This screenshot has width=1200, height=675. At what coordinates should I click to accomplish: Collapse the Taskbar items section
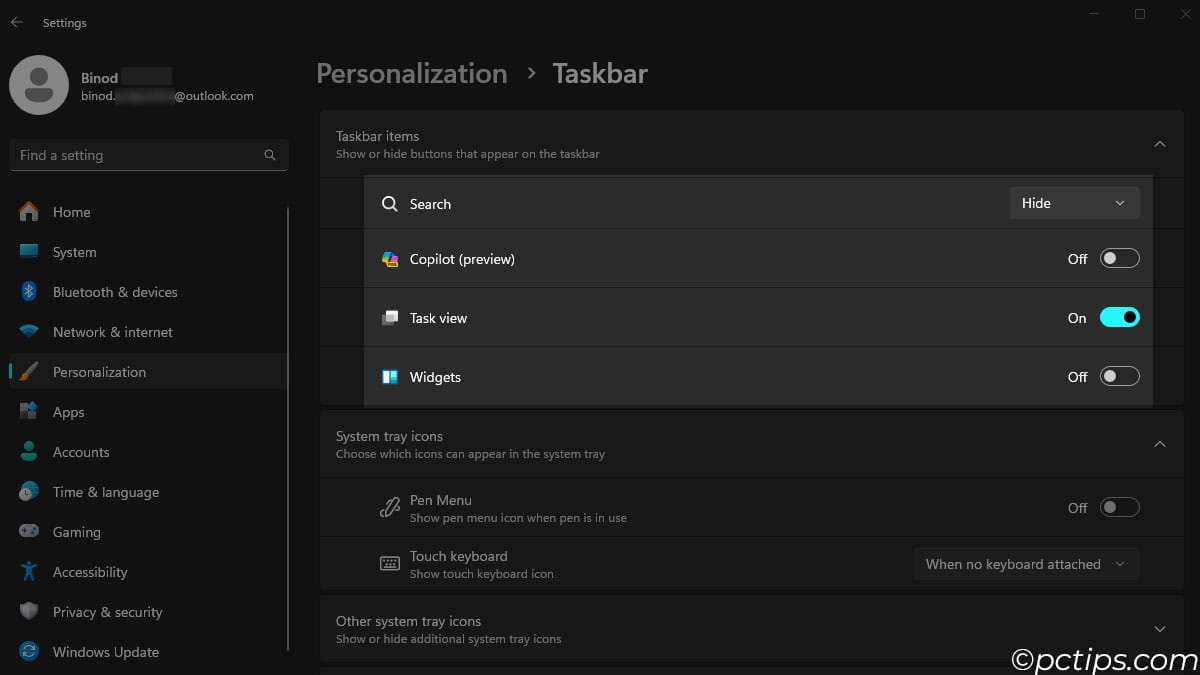(x=1160, y=144)
